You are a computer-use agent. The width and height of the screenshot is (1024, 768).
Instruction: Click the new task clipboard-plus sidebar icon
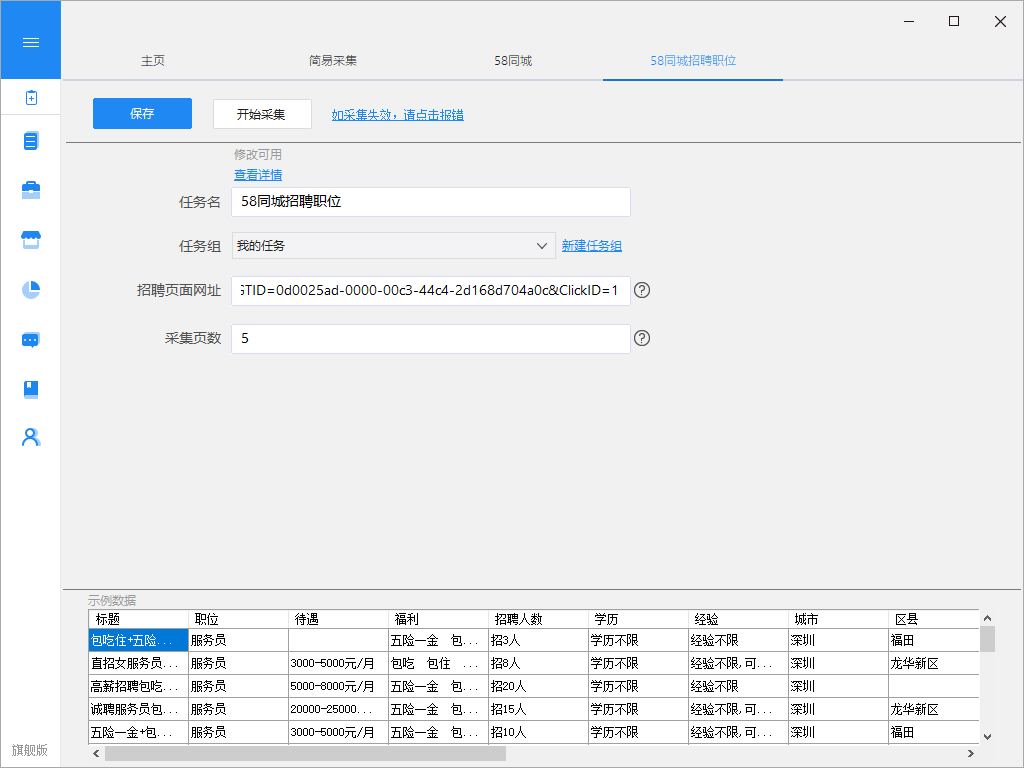point(31,98)
